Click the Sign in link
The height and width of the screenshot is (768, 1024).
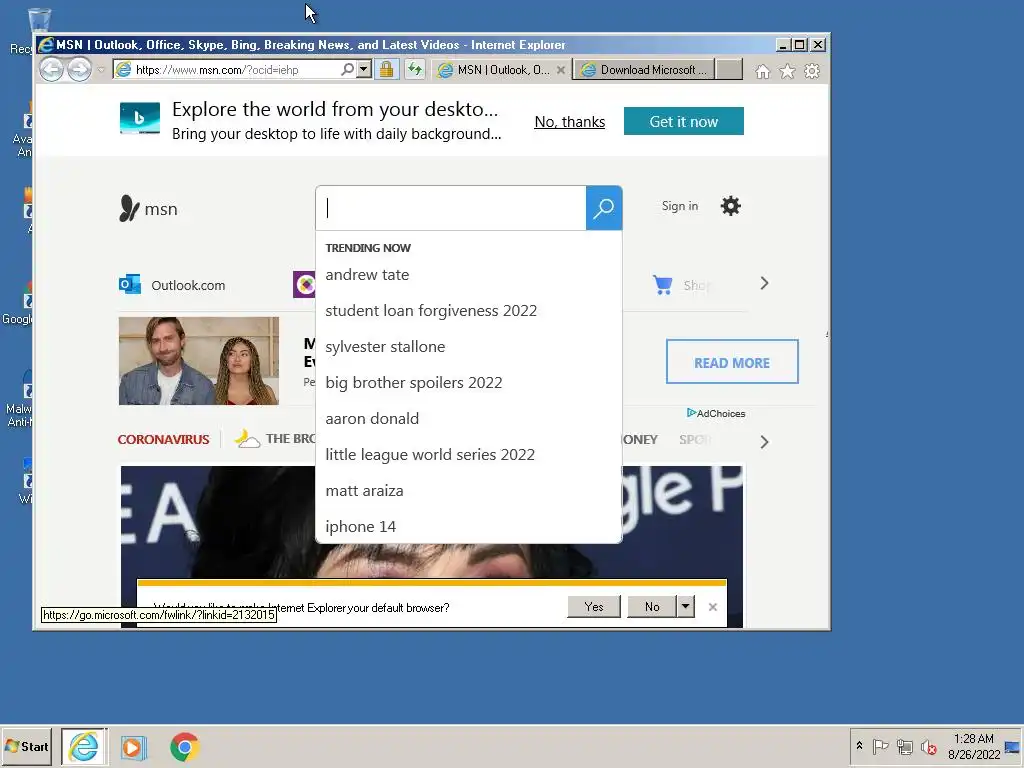tap(679, 206)
